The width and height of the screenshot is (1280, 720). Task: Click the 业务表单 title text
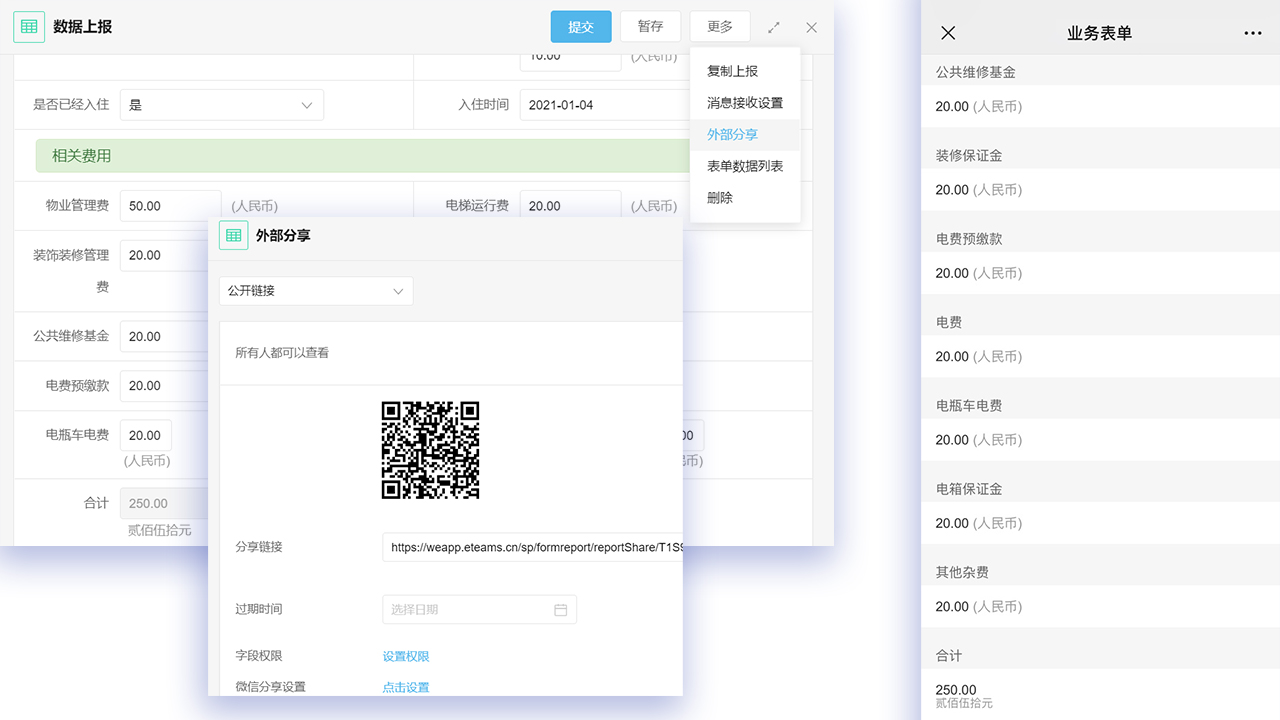(x=1099, y=33)
